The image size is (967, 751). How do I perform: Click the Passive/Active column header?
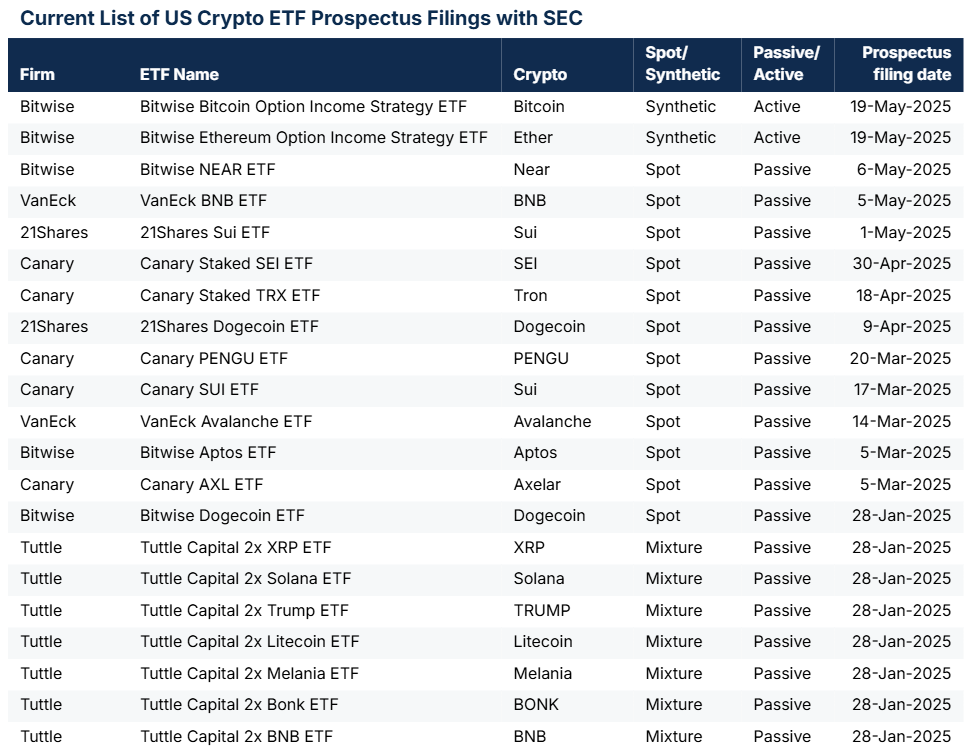(786, 64)
